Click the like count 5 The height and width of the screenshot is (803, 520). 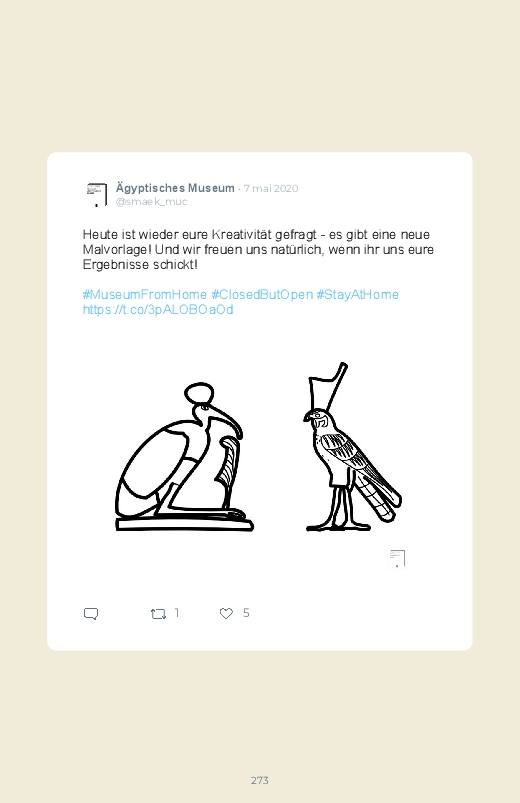246,613
